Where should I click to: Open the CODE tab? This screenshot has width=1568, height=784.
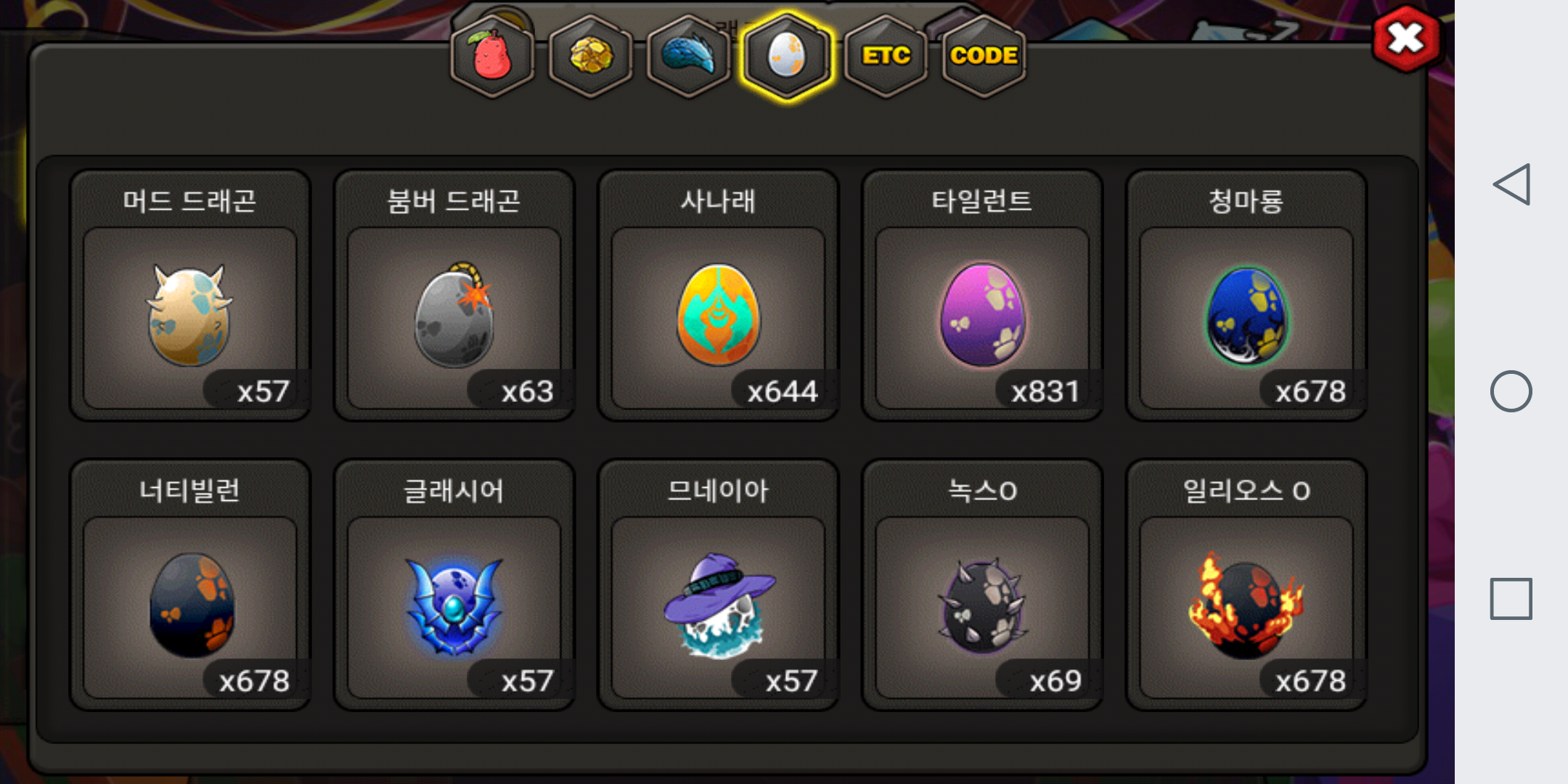point(984,57)
